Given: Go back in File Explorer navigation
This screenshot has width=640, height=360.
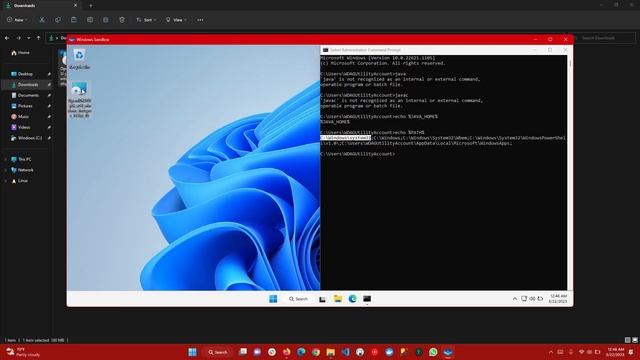Looking at the screenshot, I should click(x=7, y=38).
